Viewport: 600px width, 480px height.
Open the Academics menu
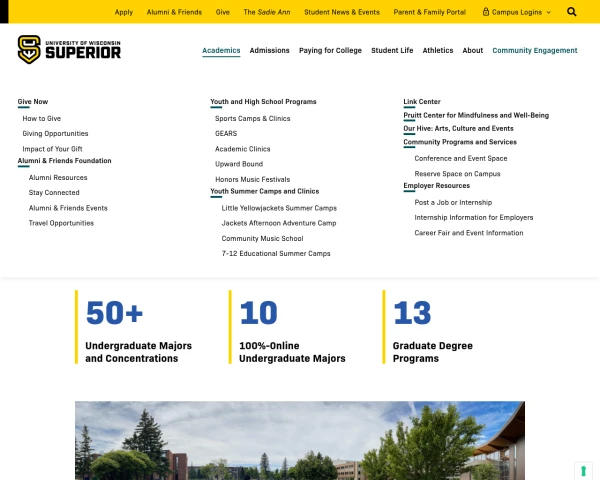tap(221, 51)
